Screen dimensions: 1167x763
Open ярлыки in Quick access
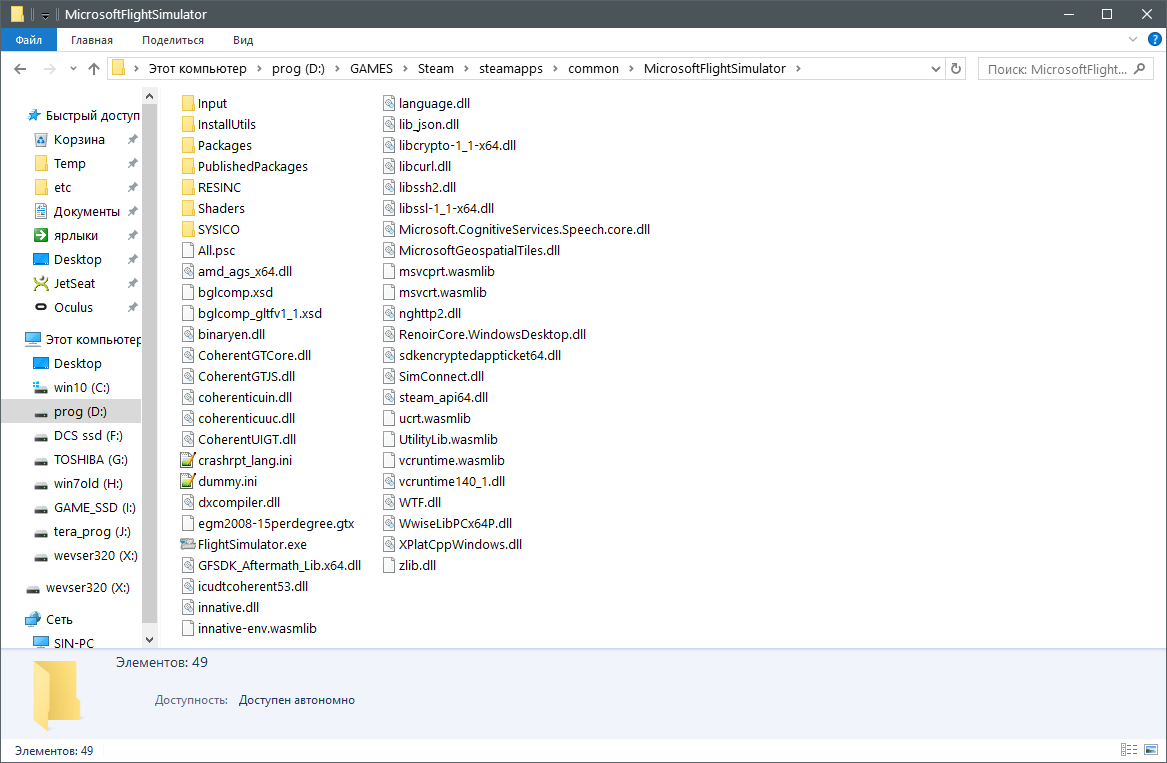[x=75, y=235]
